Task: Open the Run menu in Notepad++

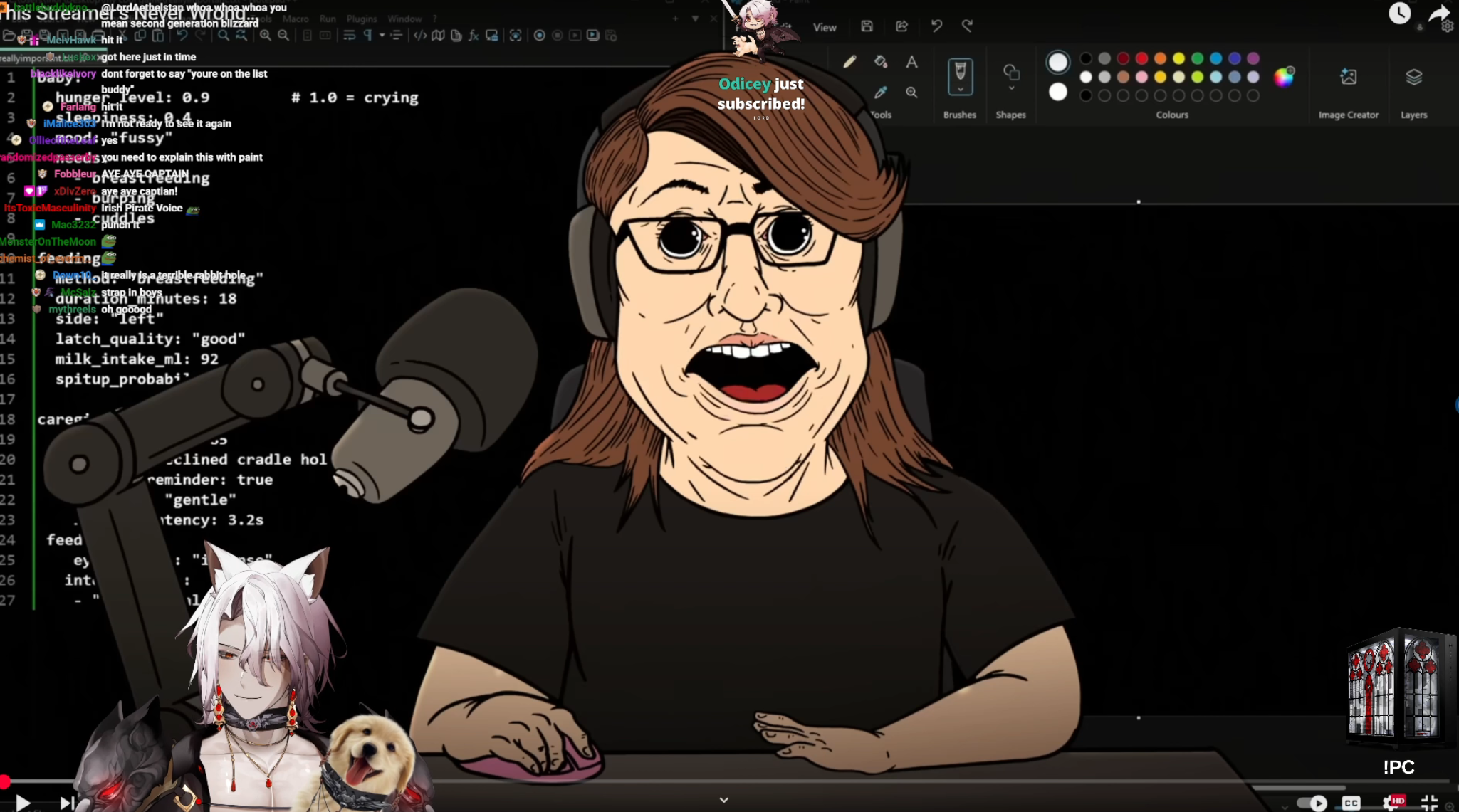Action: 328,19
